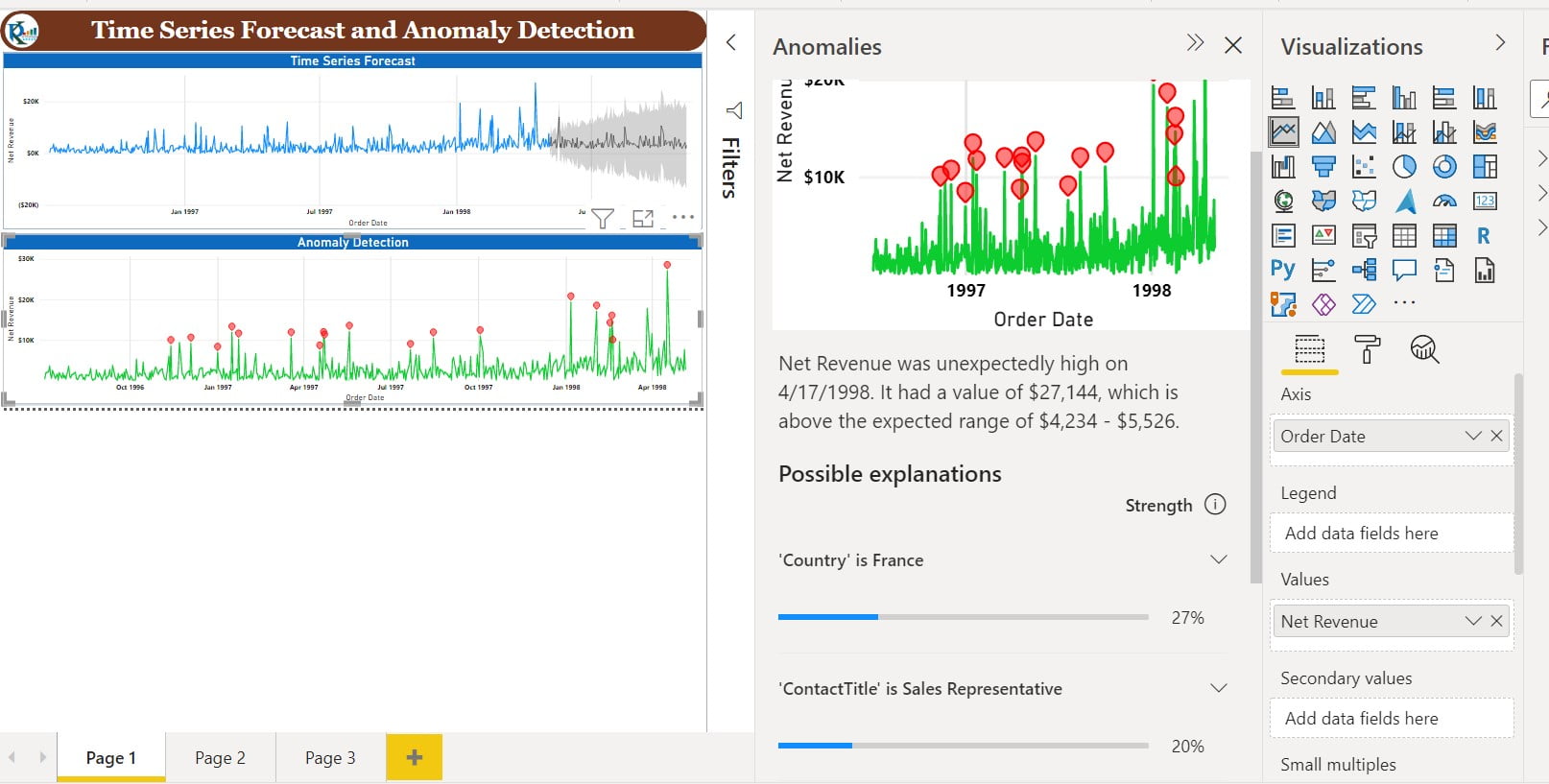
Task: Select the Pie chart visual
Action: [x=1404, y=167]
